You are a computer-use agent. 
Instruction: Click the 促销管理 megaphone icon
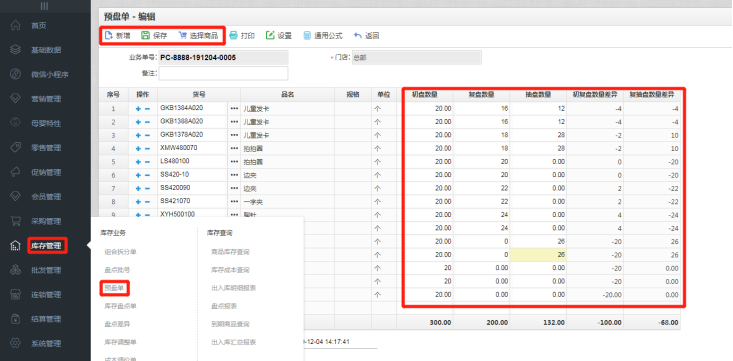(x=15, y=172)
